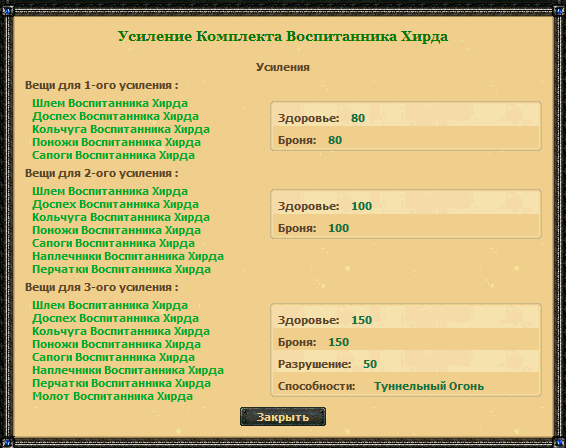Image resolution: width=566 pixels, height=448 pixels.
Task: Open Молот Воспитанника Хирда link
Action: click(112, 396)
